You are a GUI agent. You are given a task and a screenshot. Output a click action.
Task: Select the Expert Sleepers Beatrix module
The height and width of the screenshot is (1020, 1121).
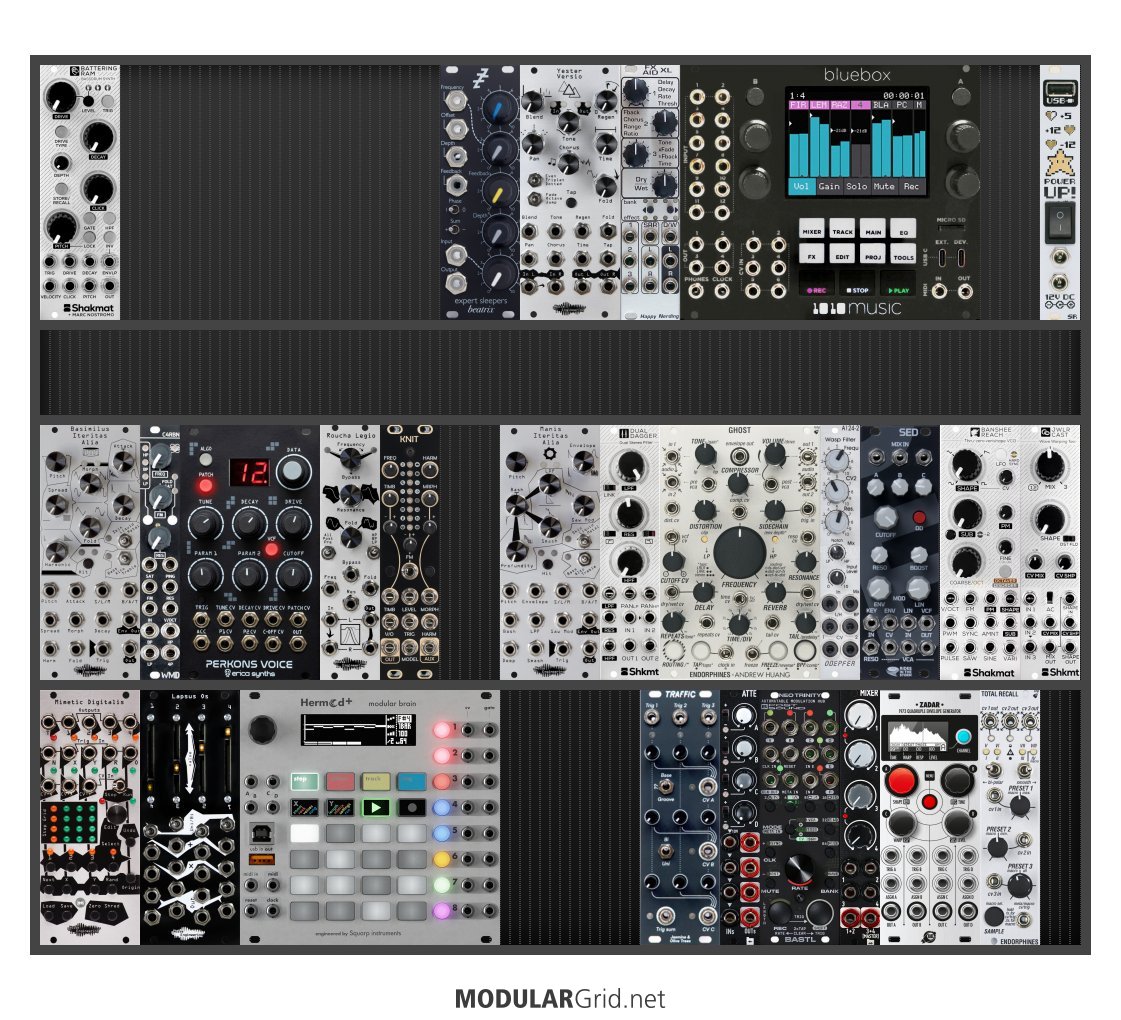[480, 192]
